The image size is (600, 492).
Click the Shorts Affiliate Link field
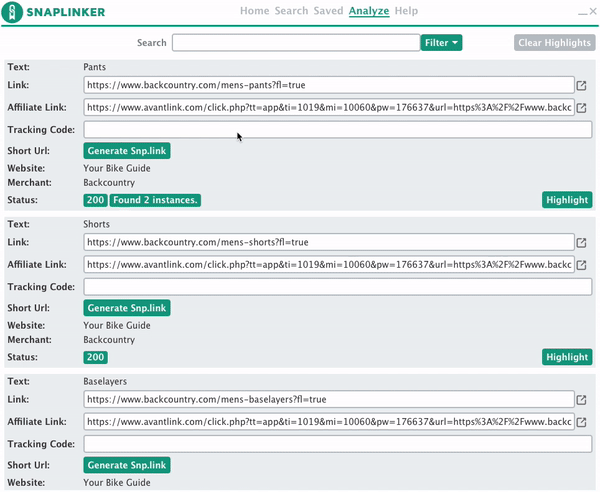[x=329, y=264]
